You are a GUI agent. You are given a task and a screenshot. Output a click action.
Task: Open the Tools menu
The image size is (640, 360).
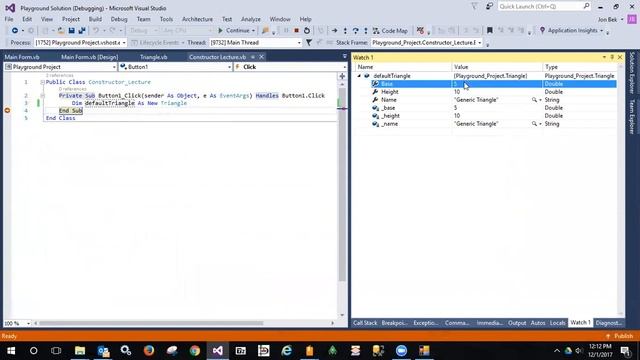pos(166,19)
